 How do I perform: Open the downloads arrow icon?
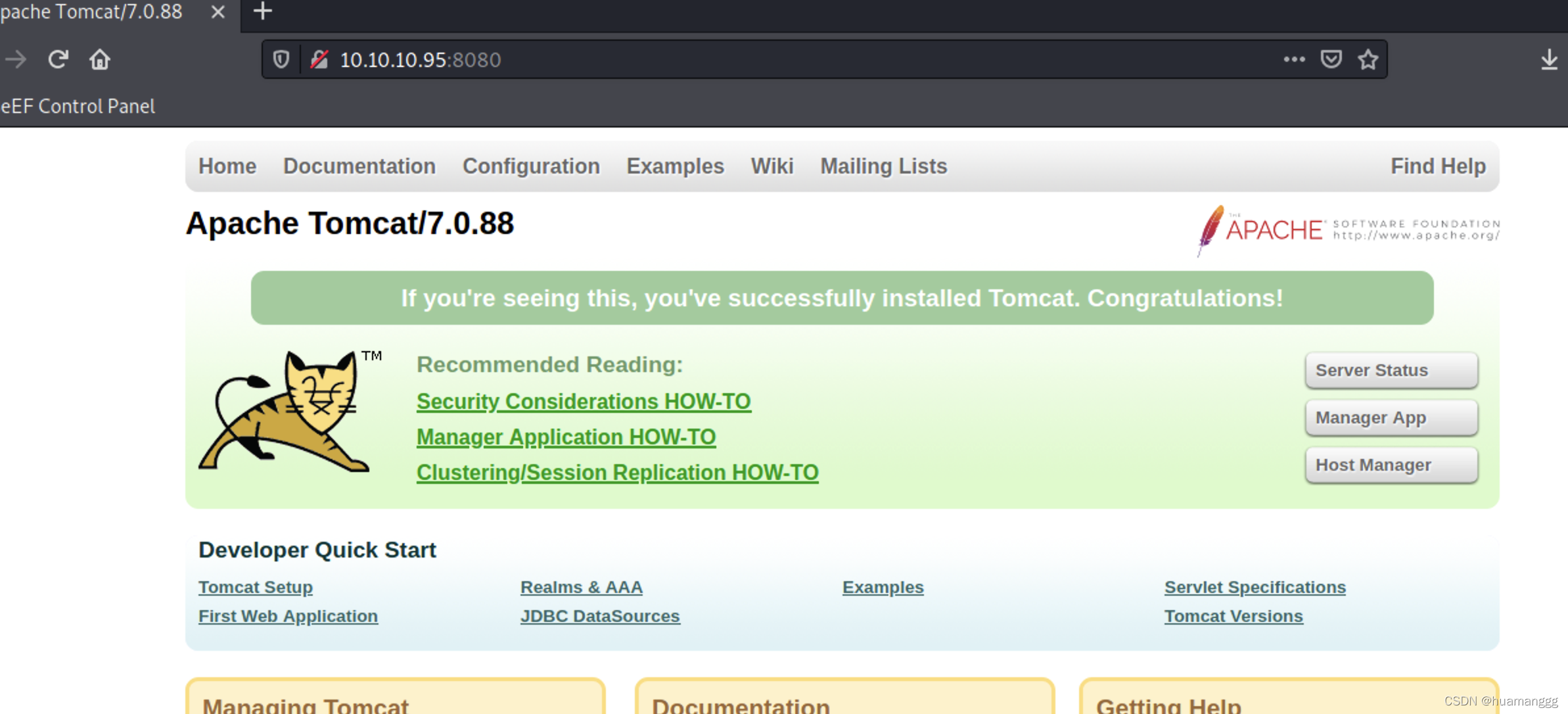point(1549,60)
